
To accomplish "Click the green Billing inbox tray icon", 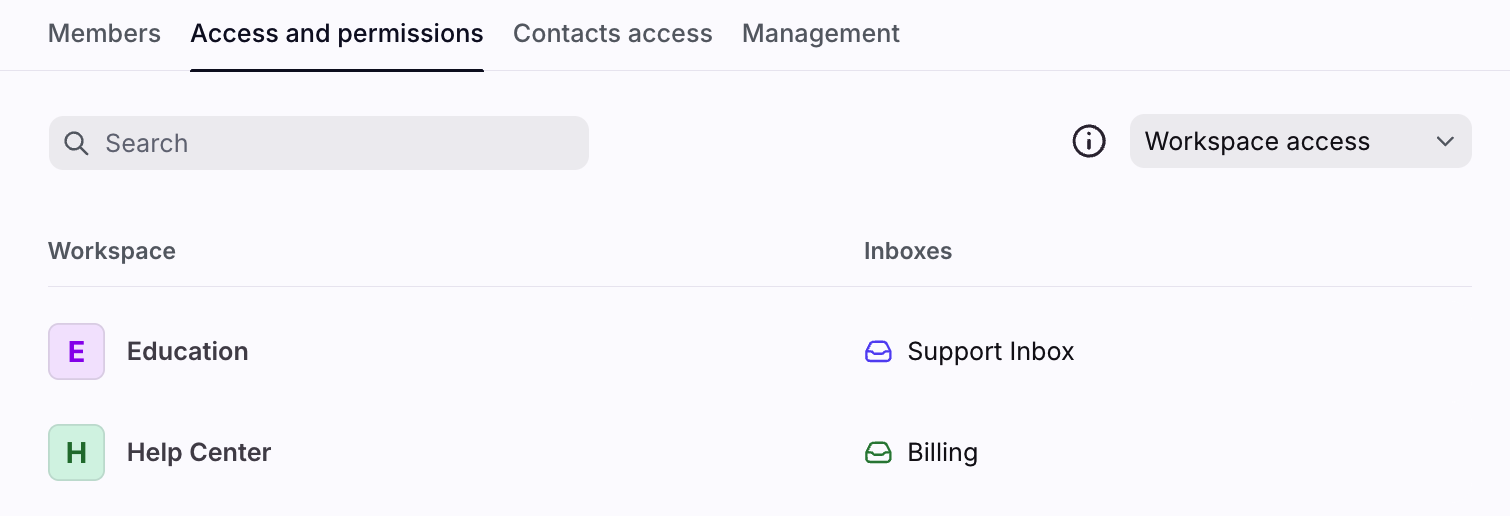I will [878, 453].
